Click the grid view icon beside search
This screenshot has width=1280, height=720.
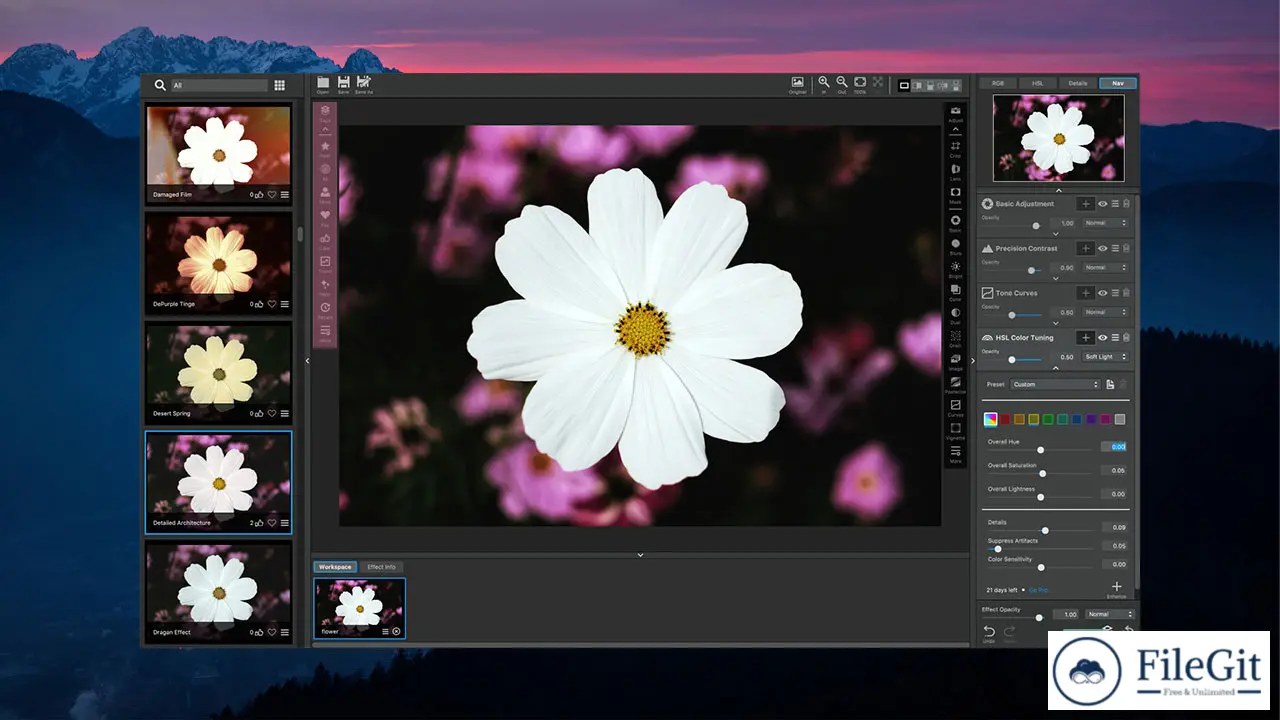click(x=279, y=86)
